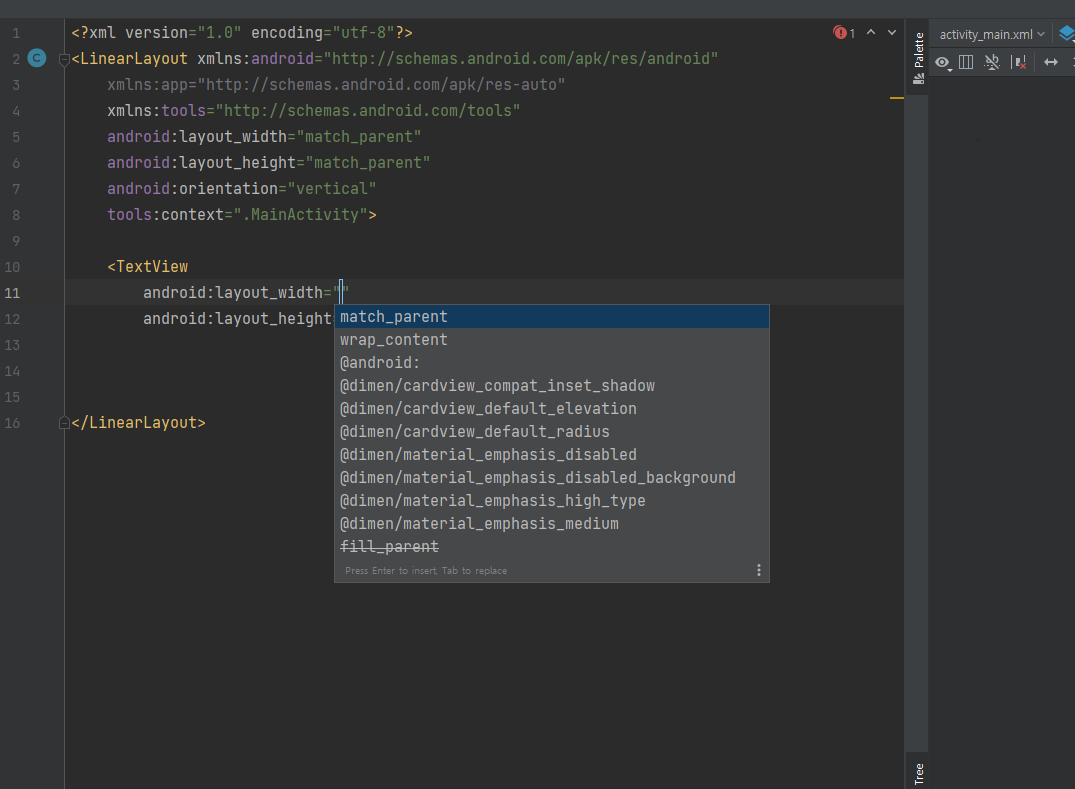Screen dimensions: 1075x789
Task: Place cursor on the <TextView tag
Action: (x=147, y=267)
